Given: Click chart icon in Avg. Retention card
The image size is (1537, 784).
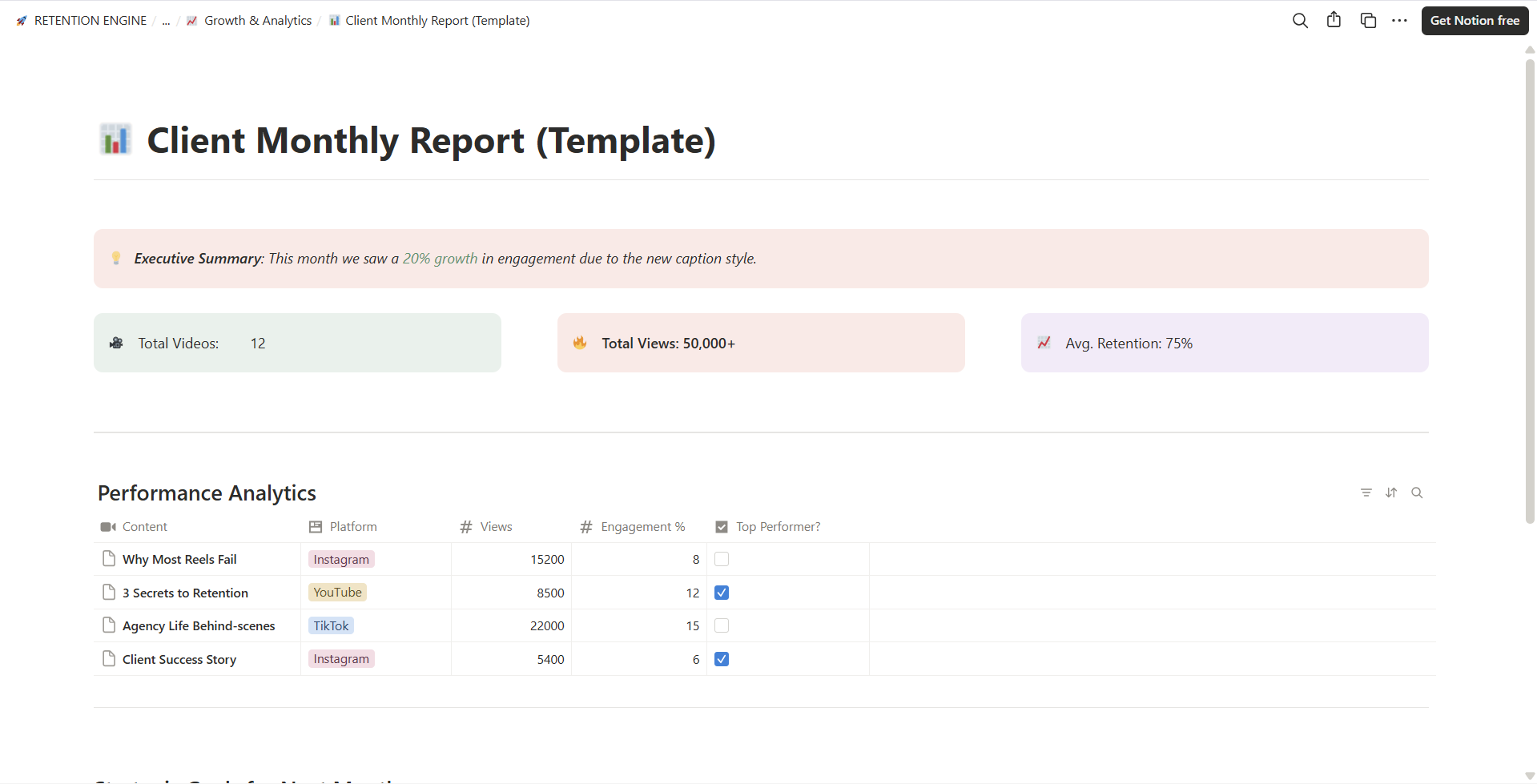Looking at the screenshot, I should tap(1044, 343).
